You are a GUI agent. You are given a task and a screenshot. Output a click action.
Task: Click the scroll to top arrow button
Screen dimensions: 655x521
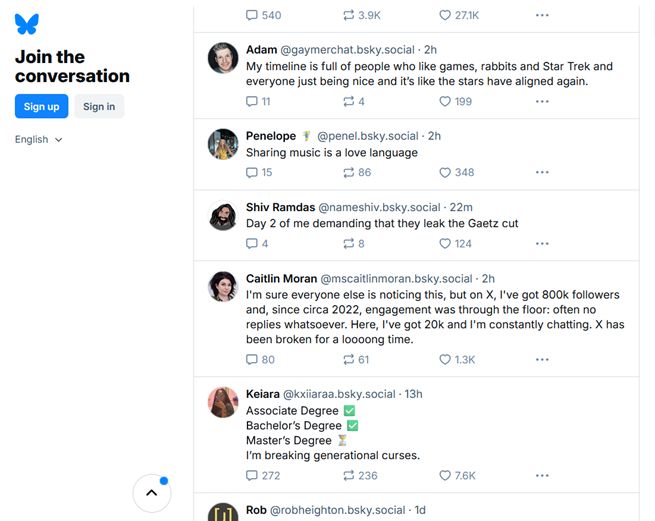(152, 492)
